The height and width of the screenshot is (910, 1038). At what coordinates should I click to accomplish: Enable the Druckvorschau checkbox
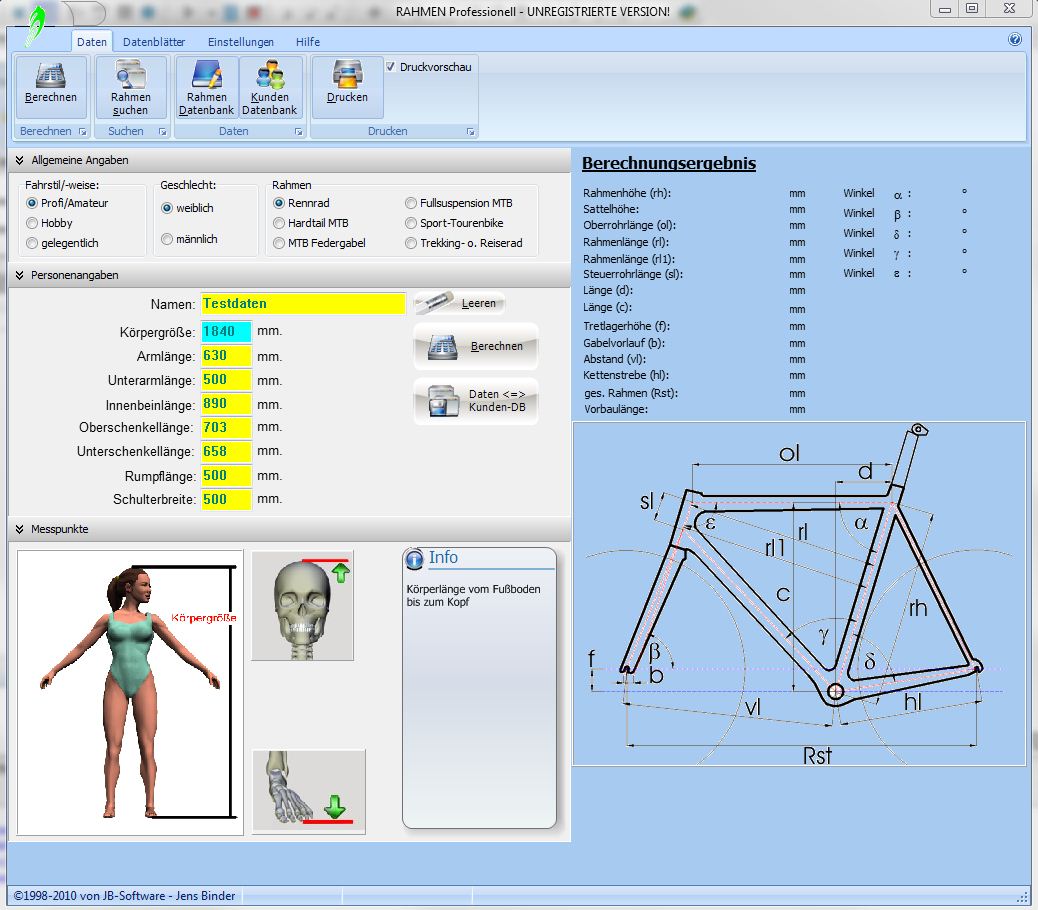[391, 67]
